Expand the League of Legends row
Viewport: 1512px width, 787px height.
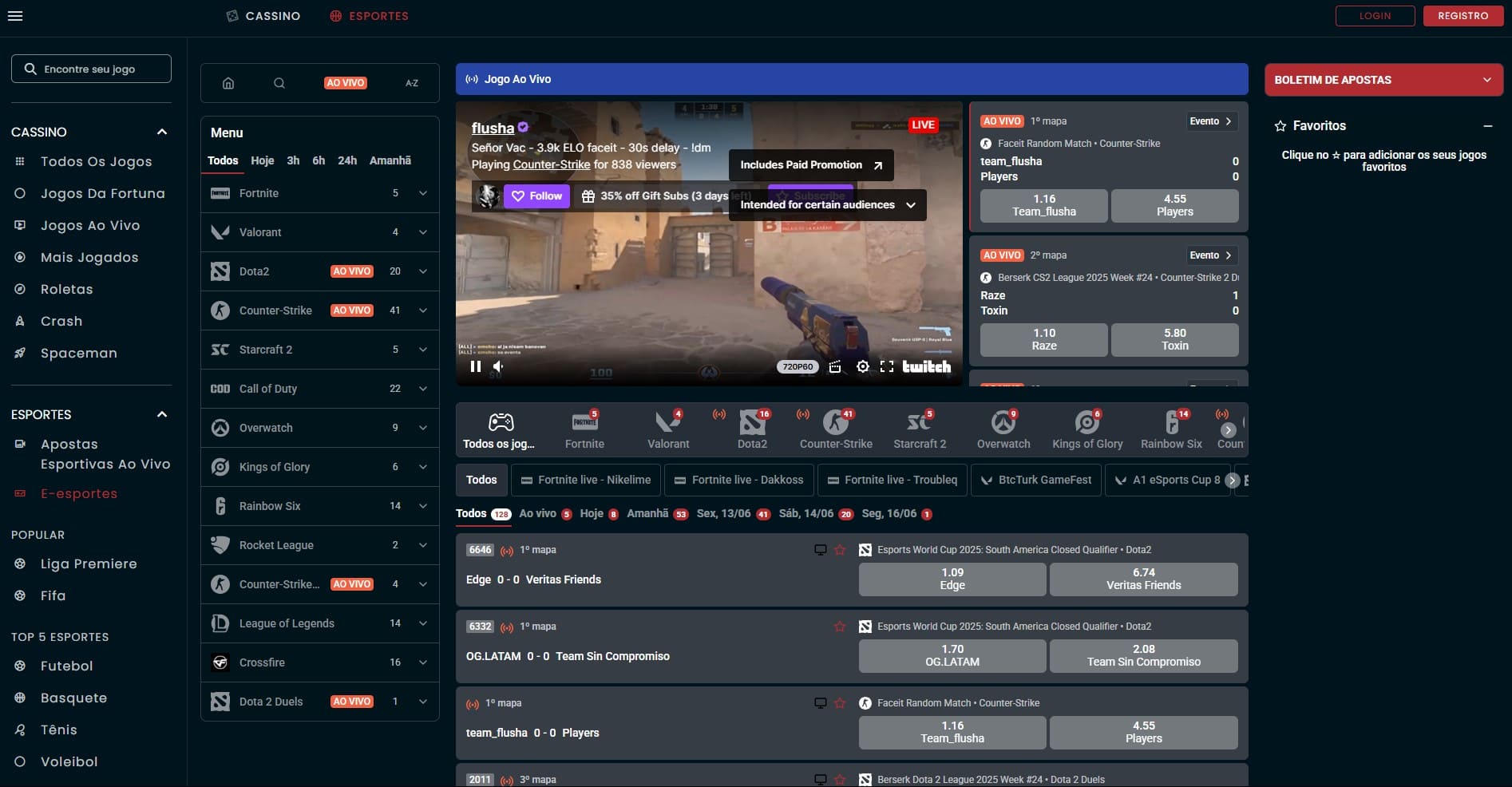(x=423, y=623)
